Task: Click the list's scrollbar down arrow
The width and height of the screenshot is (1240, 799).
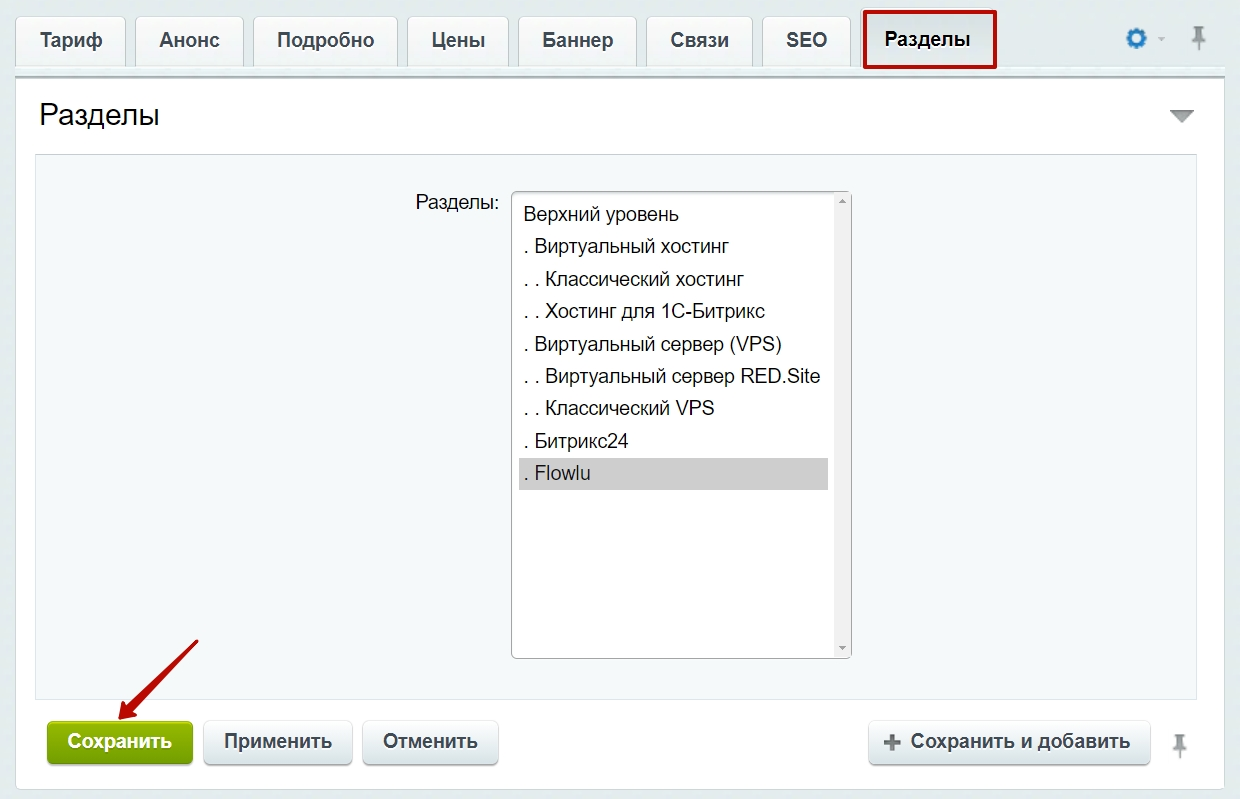Action: click(x=842, y=649)
